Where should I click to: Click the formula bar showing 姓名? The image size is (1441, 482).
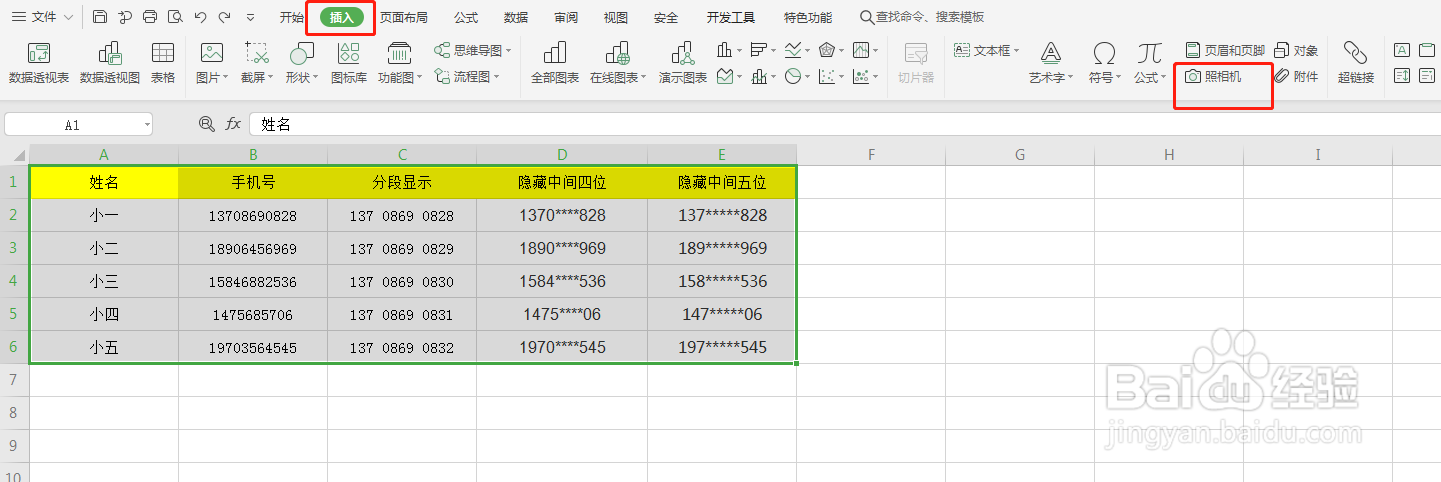845,124
